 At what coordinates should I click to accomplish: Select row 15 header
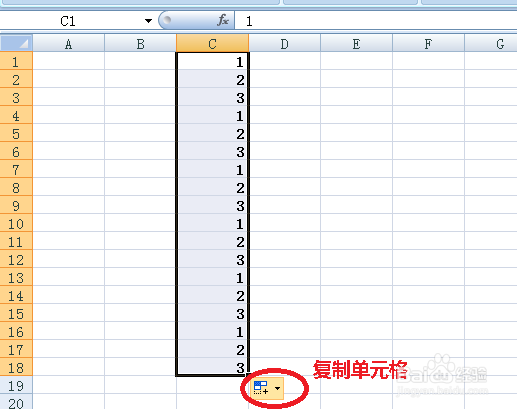(x=16, y=313)
